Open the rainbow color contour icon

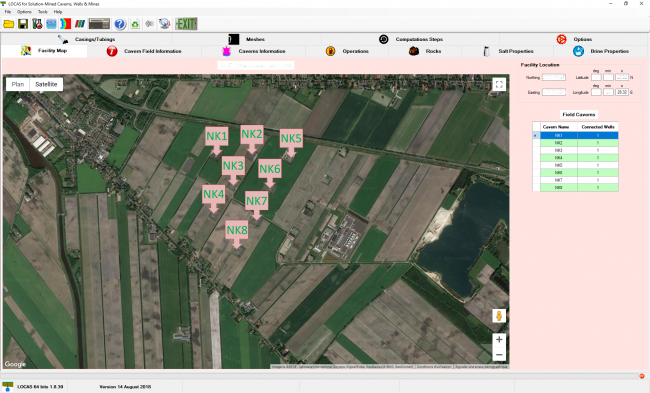pos(65,24)
